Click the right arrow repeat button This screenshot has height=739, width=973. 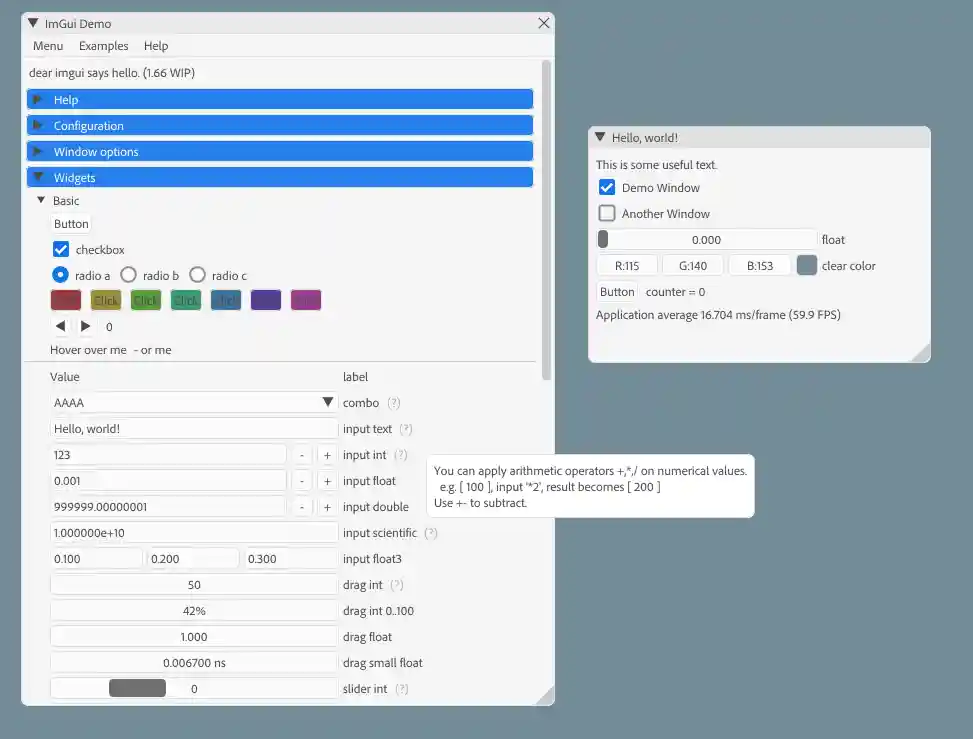pyautogui.click(x=85, y=326)
